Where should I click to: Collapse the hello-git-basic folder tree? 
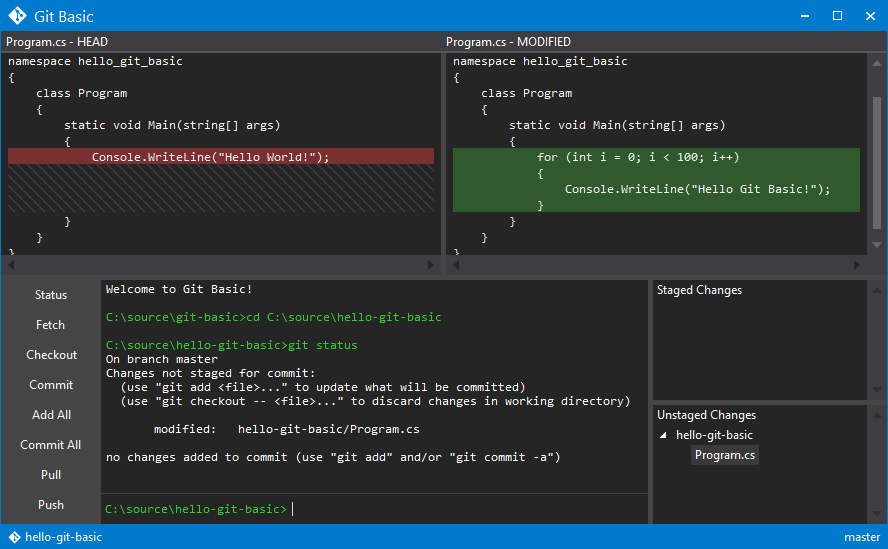point(663,435)
